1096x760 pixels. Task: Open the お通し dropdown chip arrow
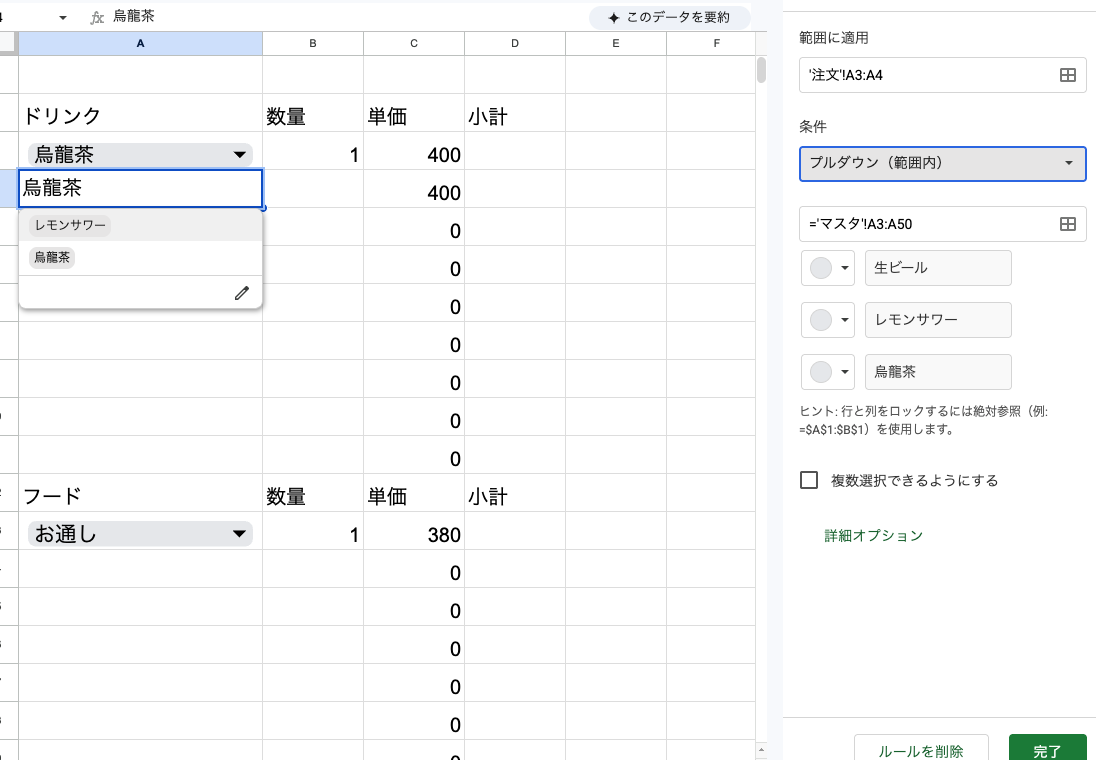pyautogui.click(x=239, y=535)
